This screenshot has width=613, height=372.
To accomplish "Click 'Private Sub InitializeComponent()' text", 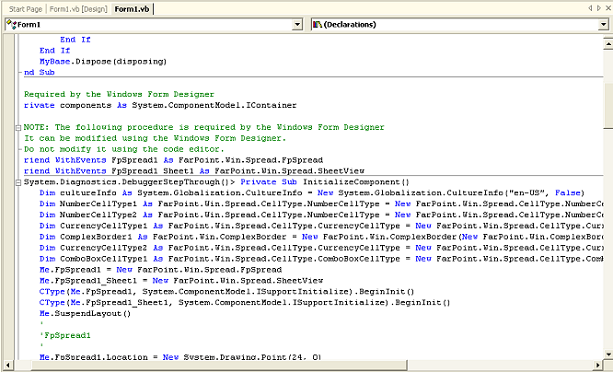I will pos(324,182).
